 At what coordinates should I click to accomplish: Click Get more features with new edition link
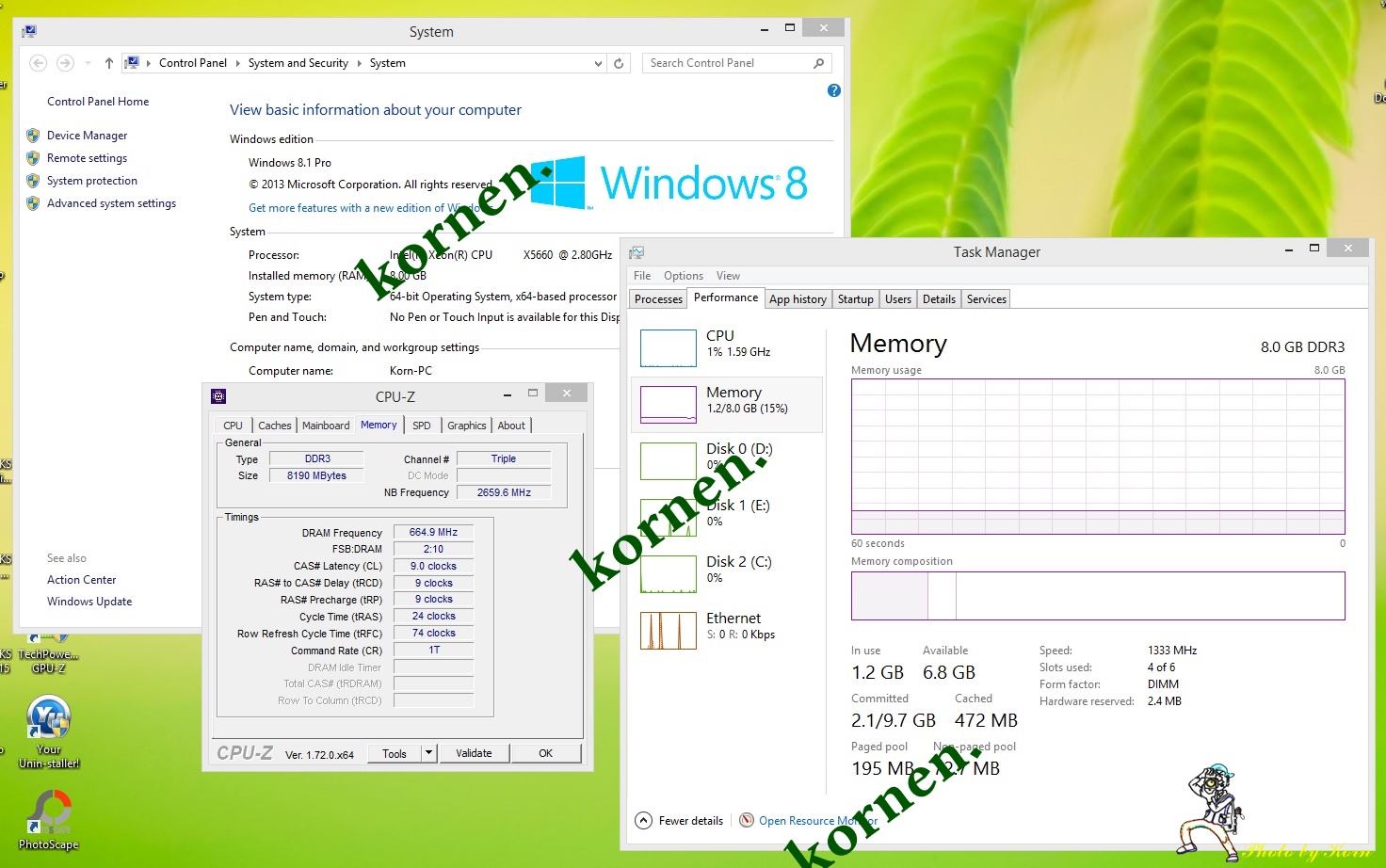(369, 208)
